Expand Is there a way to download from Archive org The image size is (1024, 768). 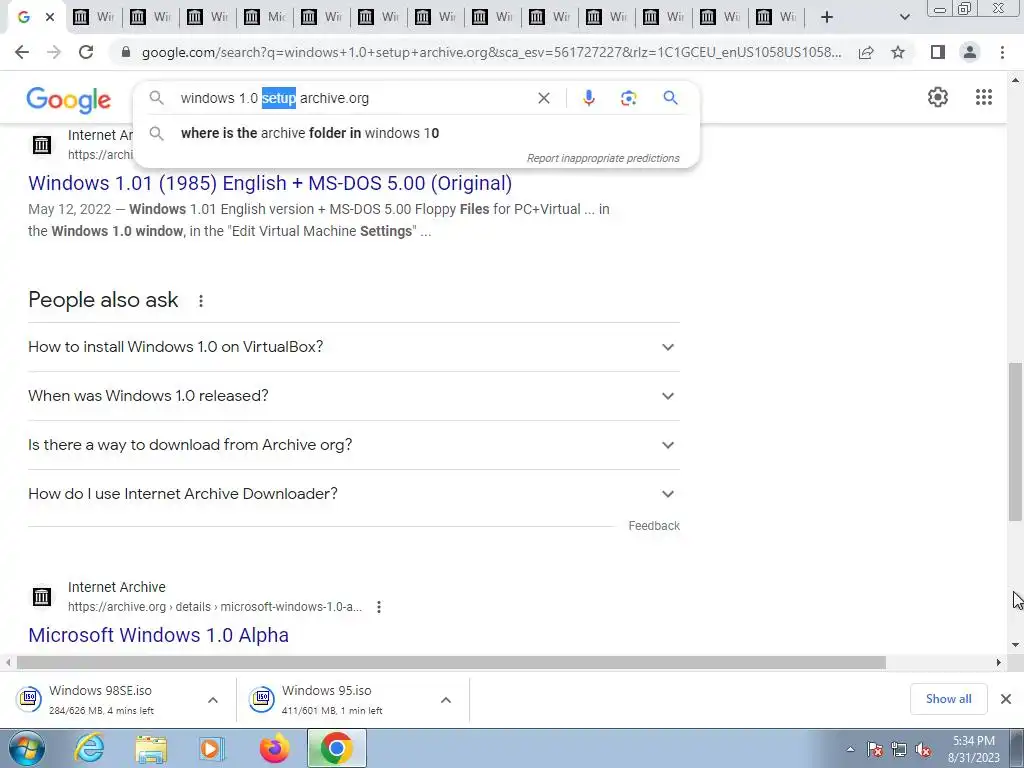pos(354,445)
